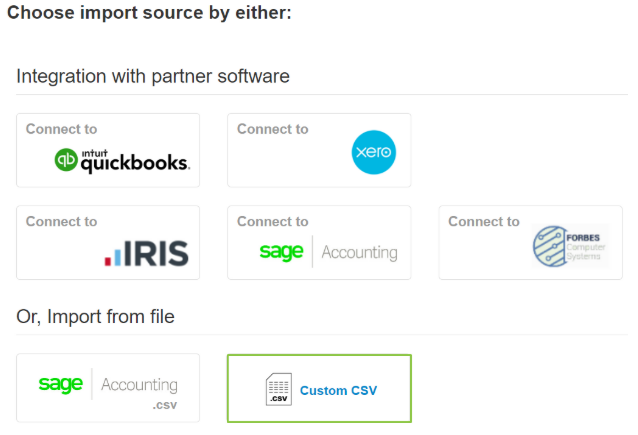This screenshot has width=638, height=435.
Task: Select "Connect to" label above Sage Accounting
Action: [272, 222]
